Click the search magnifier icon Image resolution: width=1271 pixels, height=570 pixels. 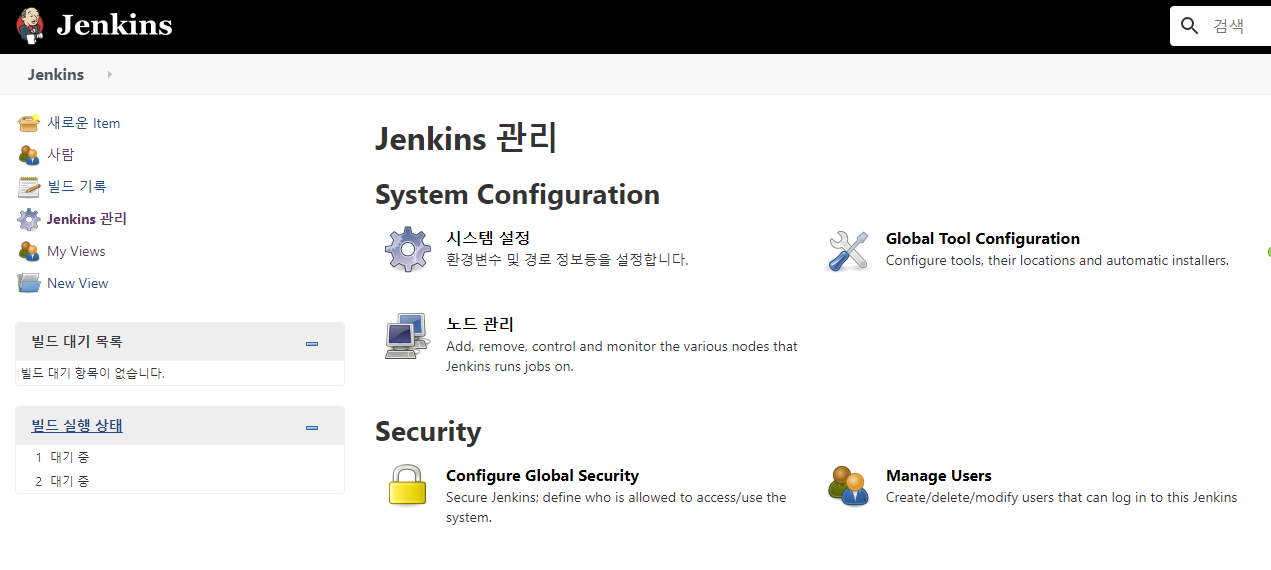click(x=1189, y=26)
